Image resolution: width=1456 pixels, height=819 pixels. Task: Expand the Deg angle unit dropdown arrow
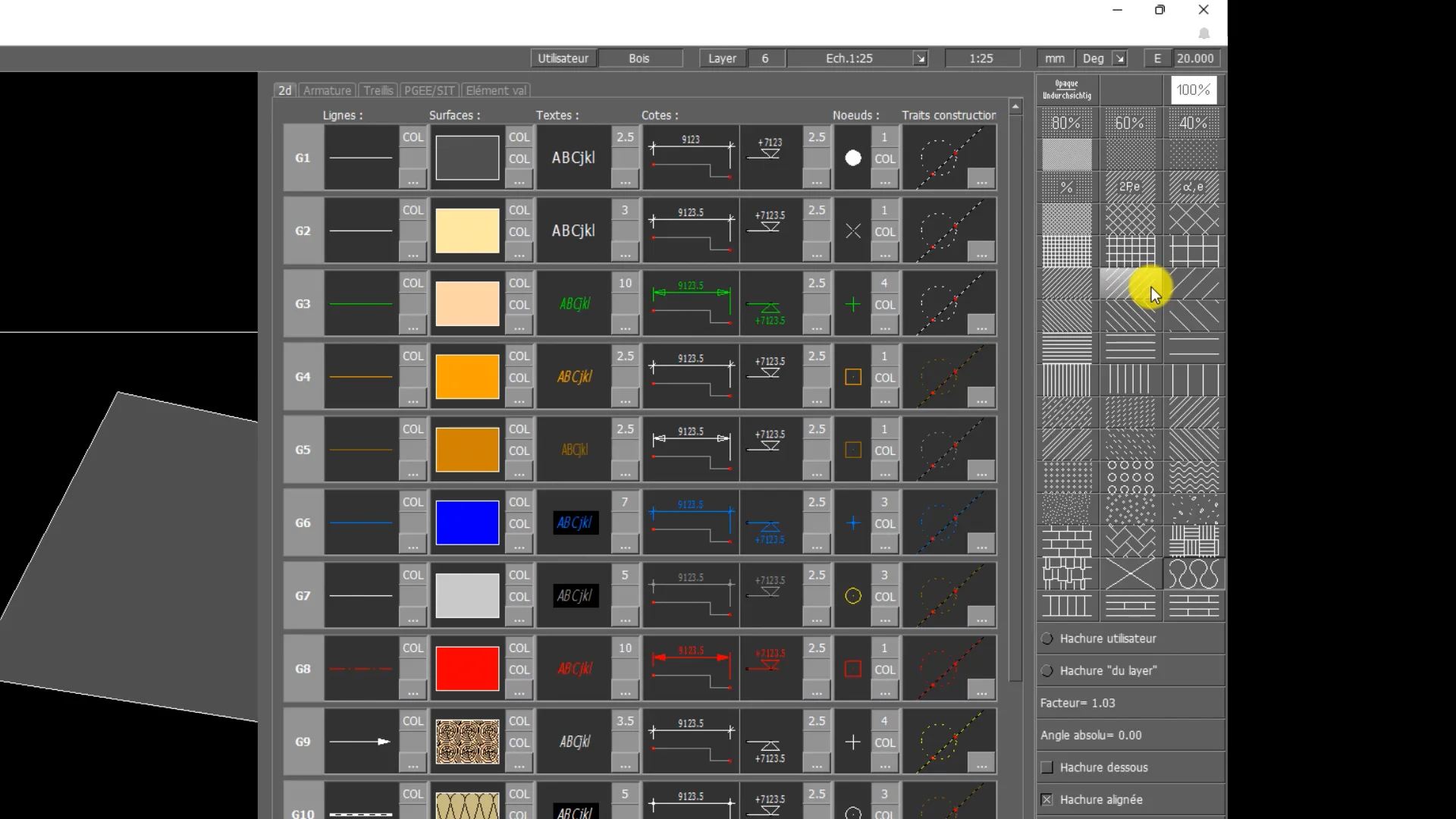[1119, 58]
